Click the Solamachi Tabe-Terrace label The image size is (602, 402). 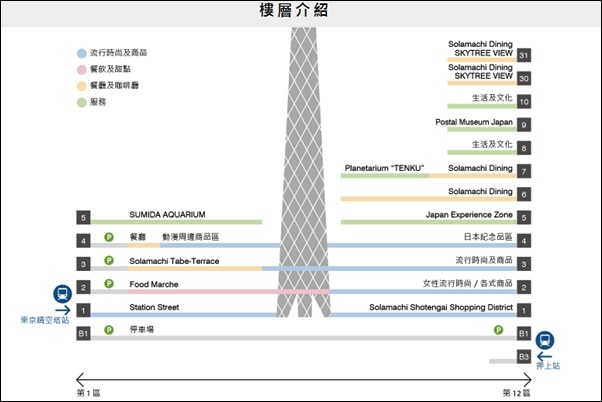coord(174,261)
